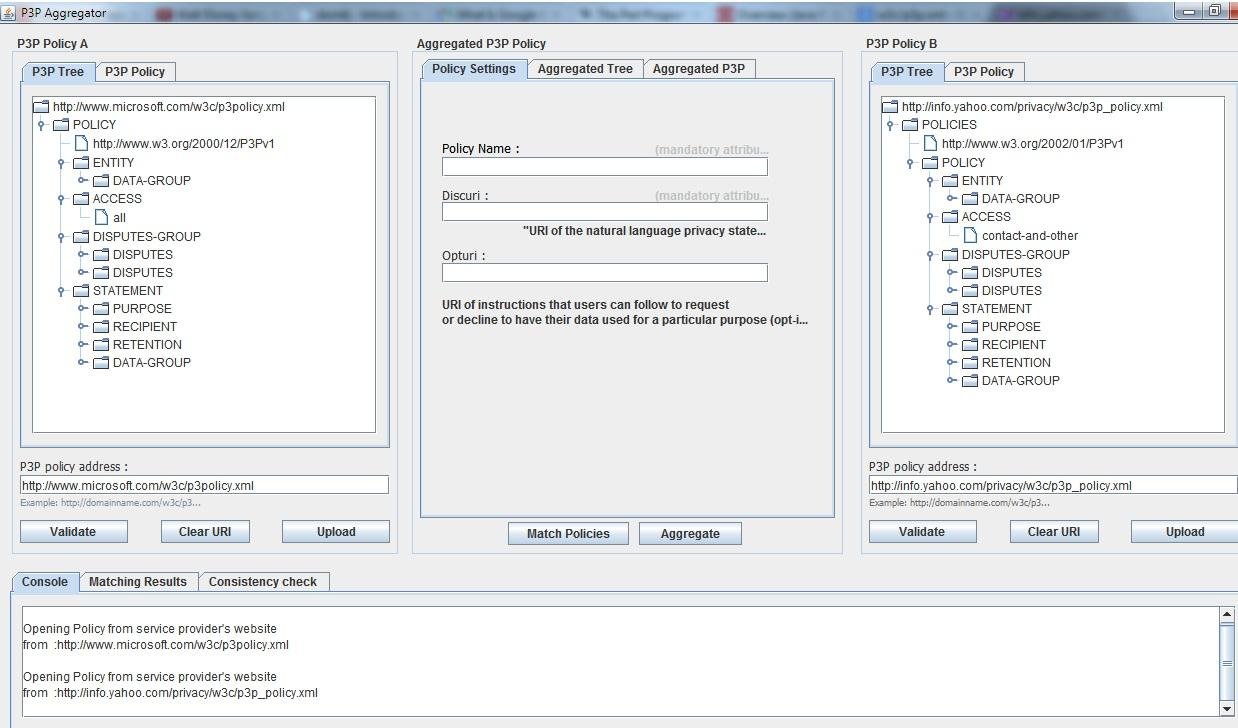The width and height of the screenshot is (1238, 728).
Task: Click ACCESS folder icon in Policy A tree
Action: pyautogui.click(x=81, y=199)
